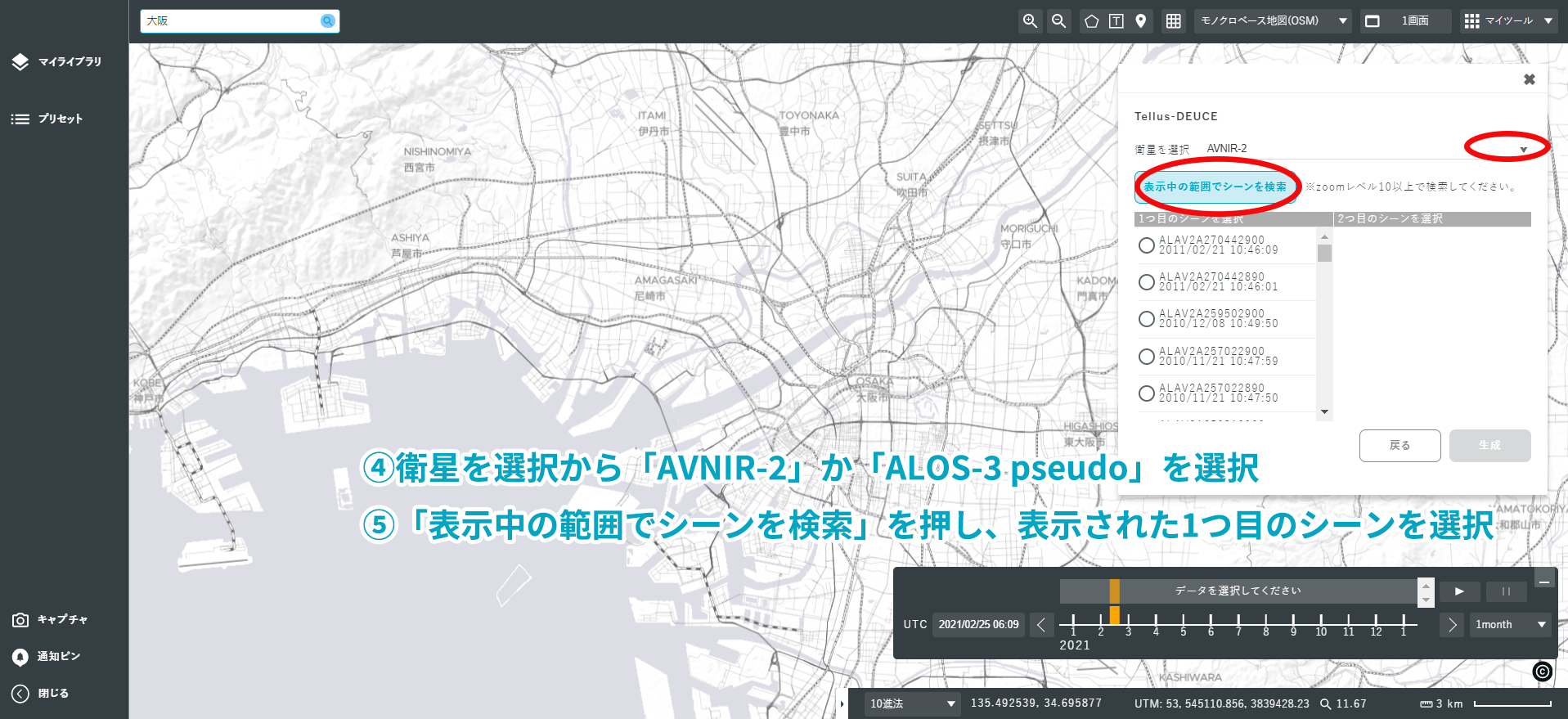
Task: Click キャプチャ camera item
Action: [x=50, y=620]
